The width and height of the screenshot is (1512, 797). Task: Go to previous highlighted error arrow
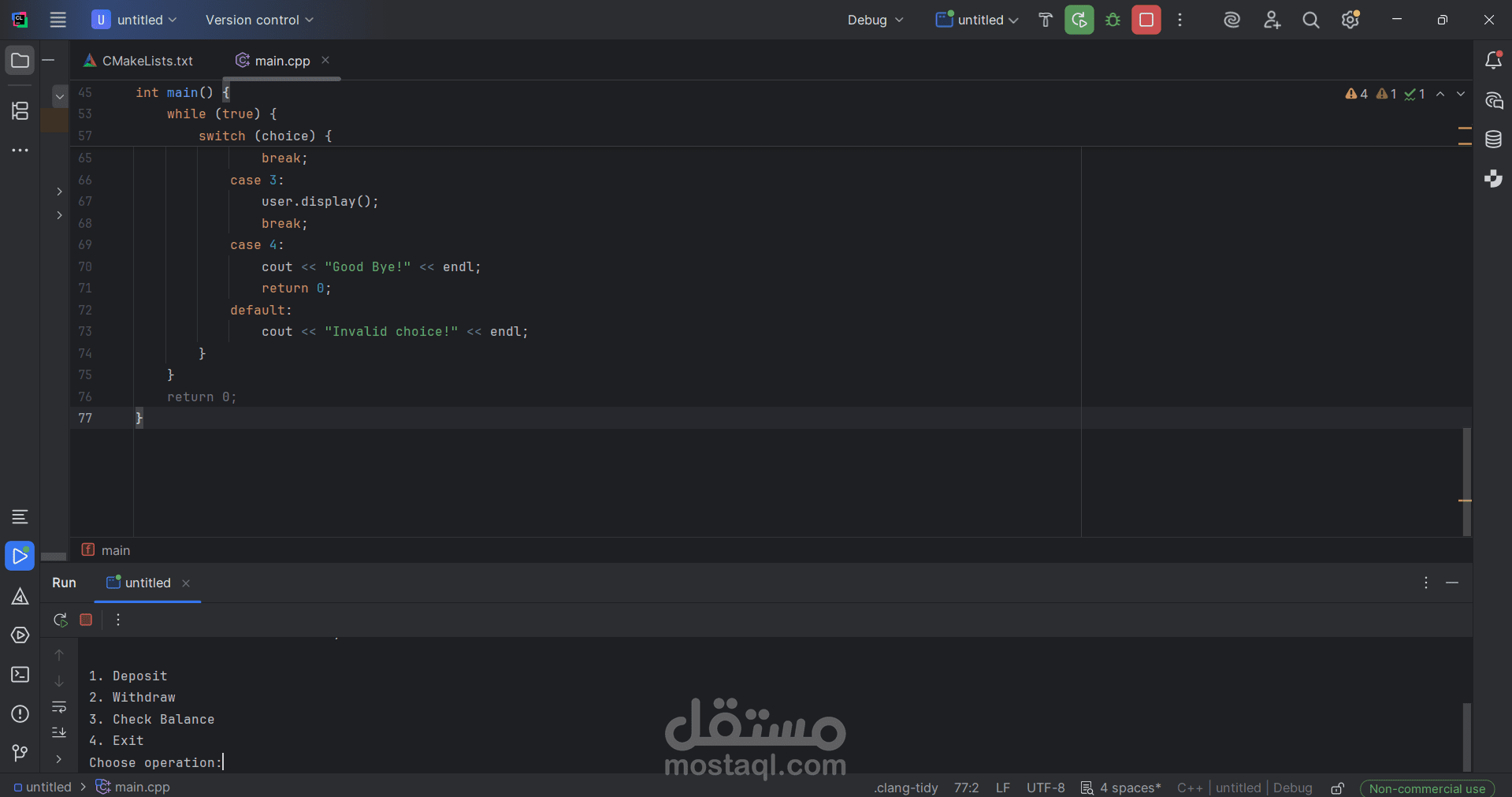tap(1440, 94)
